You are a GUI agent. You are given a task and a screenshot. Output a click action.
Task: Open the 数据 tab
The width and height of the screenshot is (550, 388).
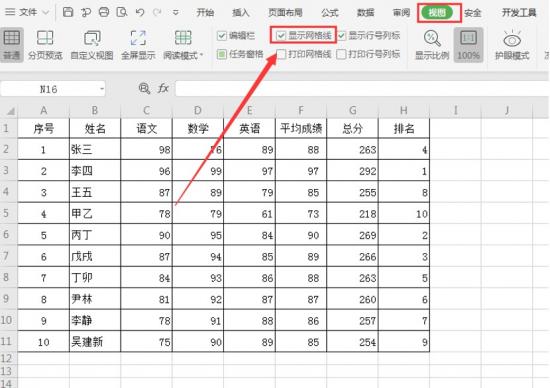(365, 13)
